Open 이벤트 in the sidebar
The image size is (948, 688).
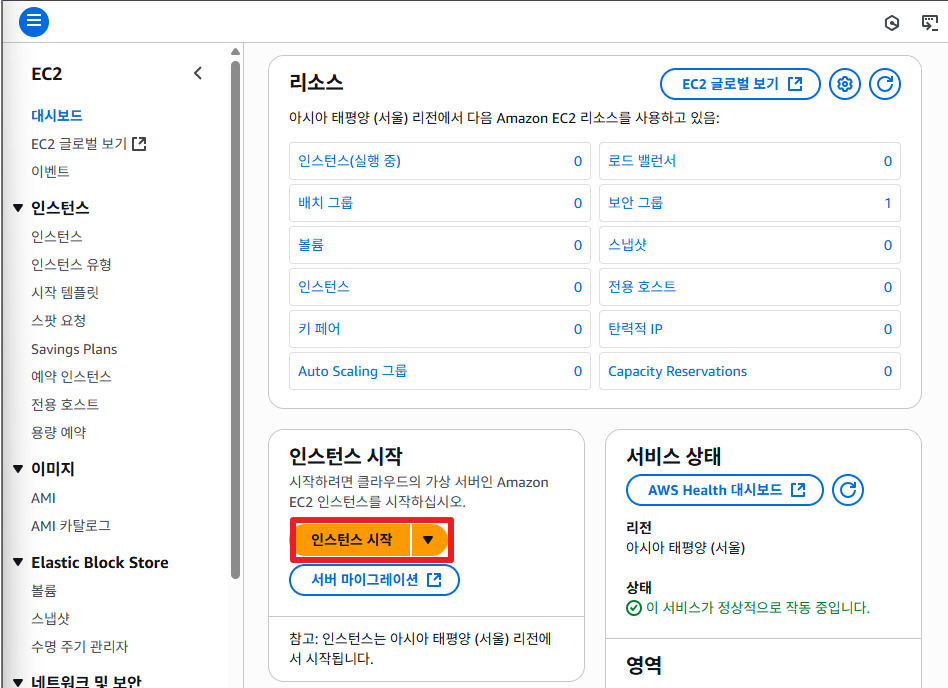[x=50, y=172]
